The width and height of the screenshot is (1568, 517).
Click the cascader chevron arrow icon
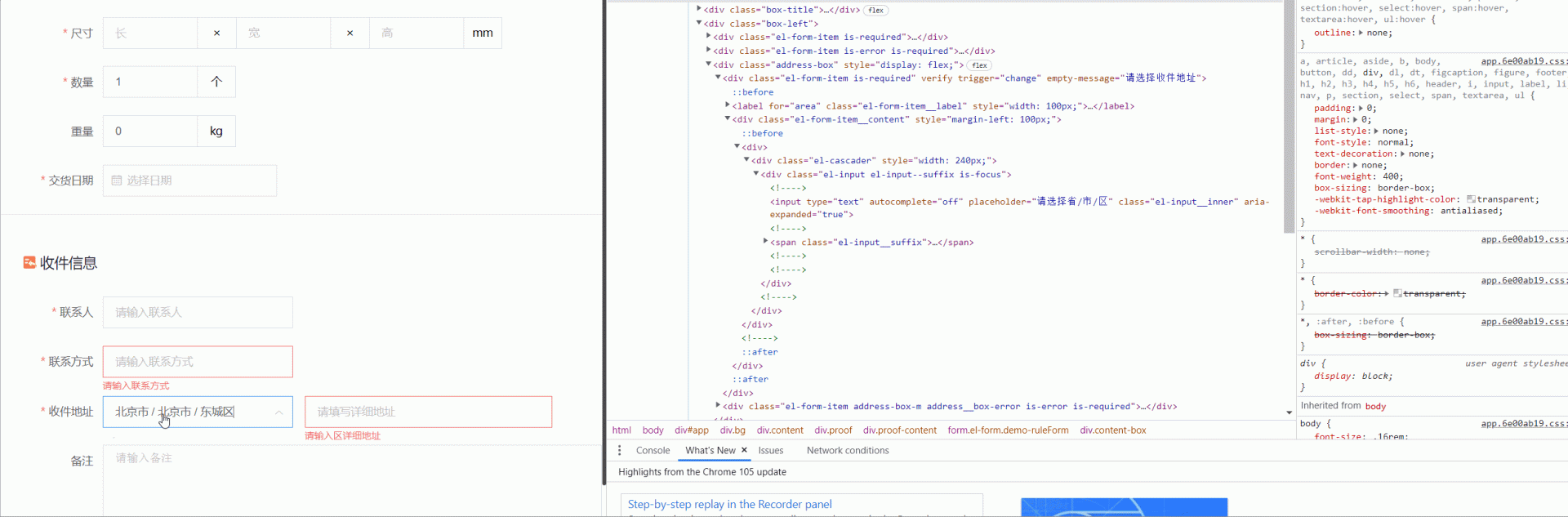(279, 412)
